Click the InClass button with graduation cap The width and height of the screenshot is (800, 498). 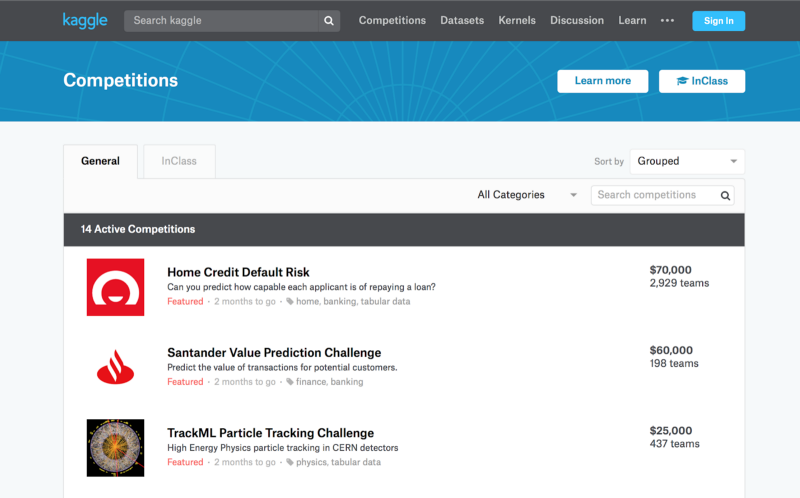point(702,81)
